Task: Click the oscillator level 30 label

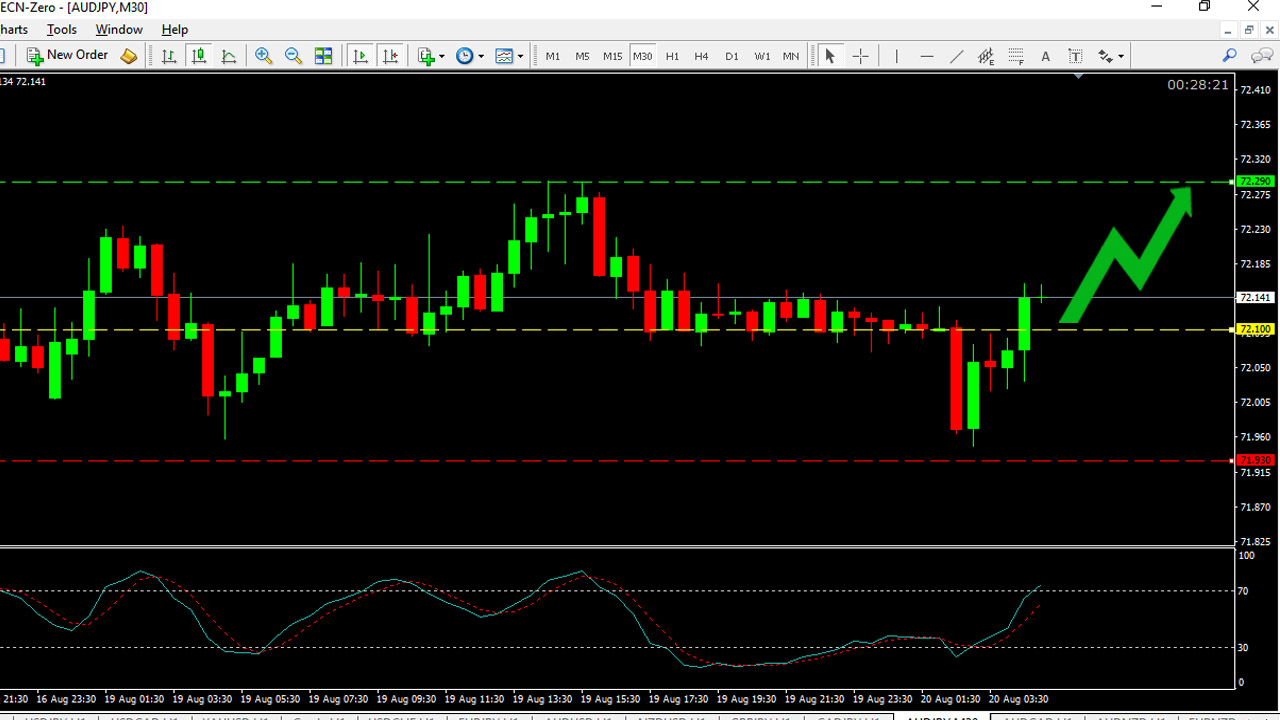Action: (1244, 647)
